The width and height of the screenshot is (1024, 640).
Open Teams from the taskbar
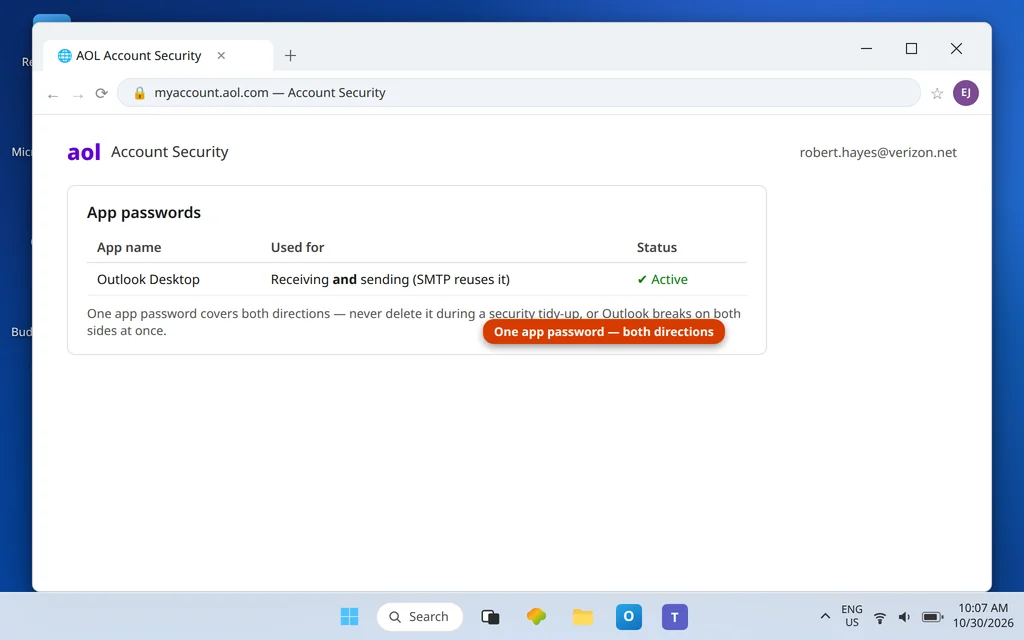tap(675, 616)
